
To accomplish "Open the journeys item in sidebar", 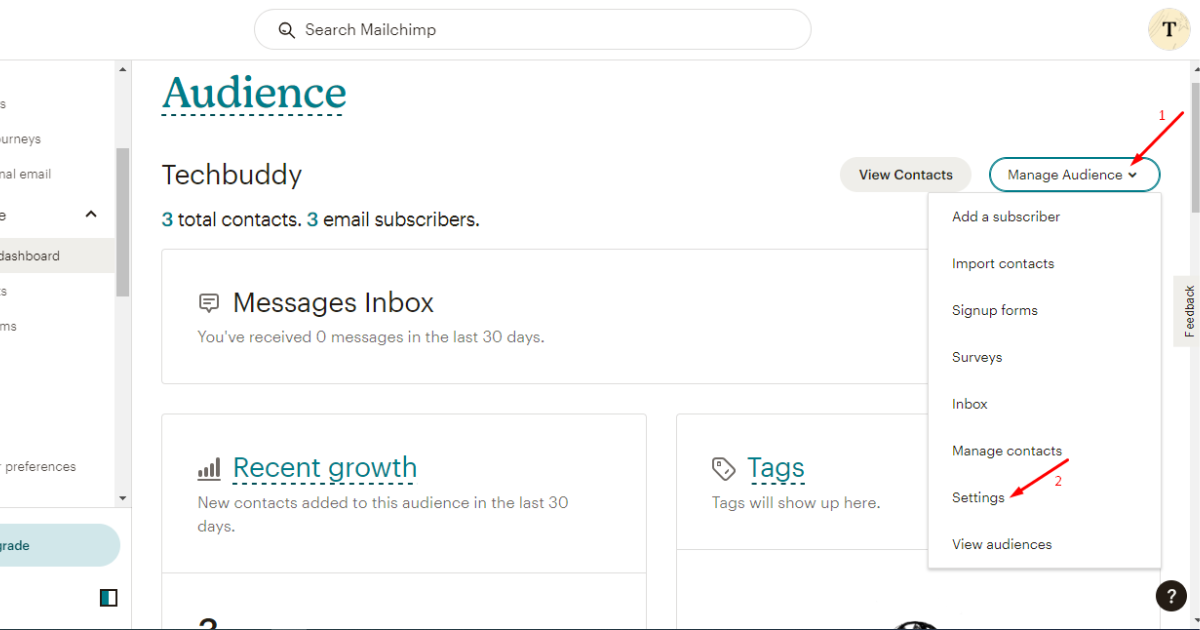I will (x=20, y=139).
